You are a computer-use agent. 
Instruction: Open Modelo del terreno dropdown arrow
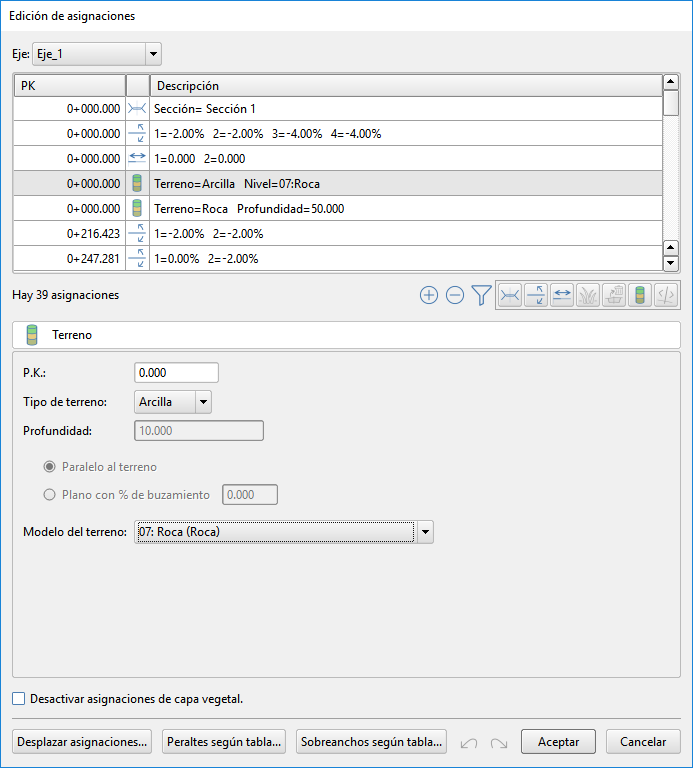pos(425,532)
